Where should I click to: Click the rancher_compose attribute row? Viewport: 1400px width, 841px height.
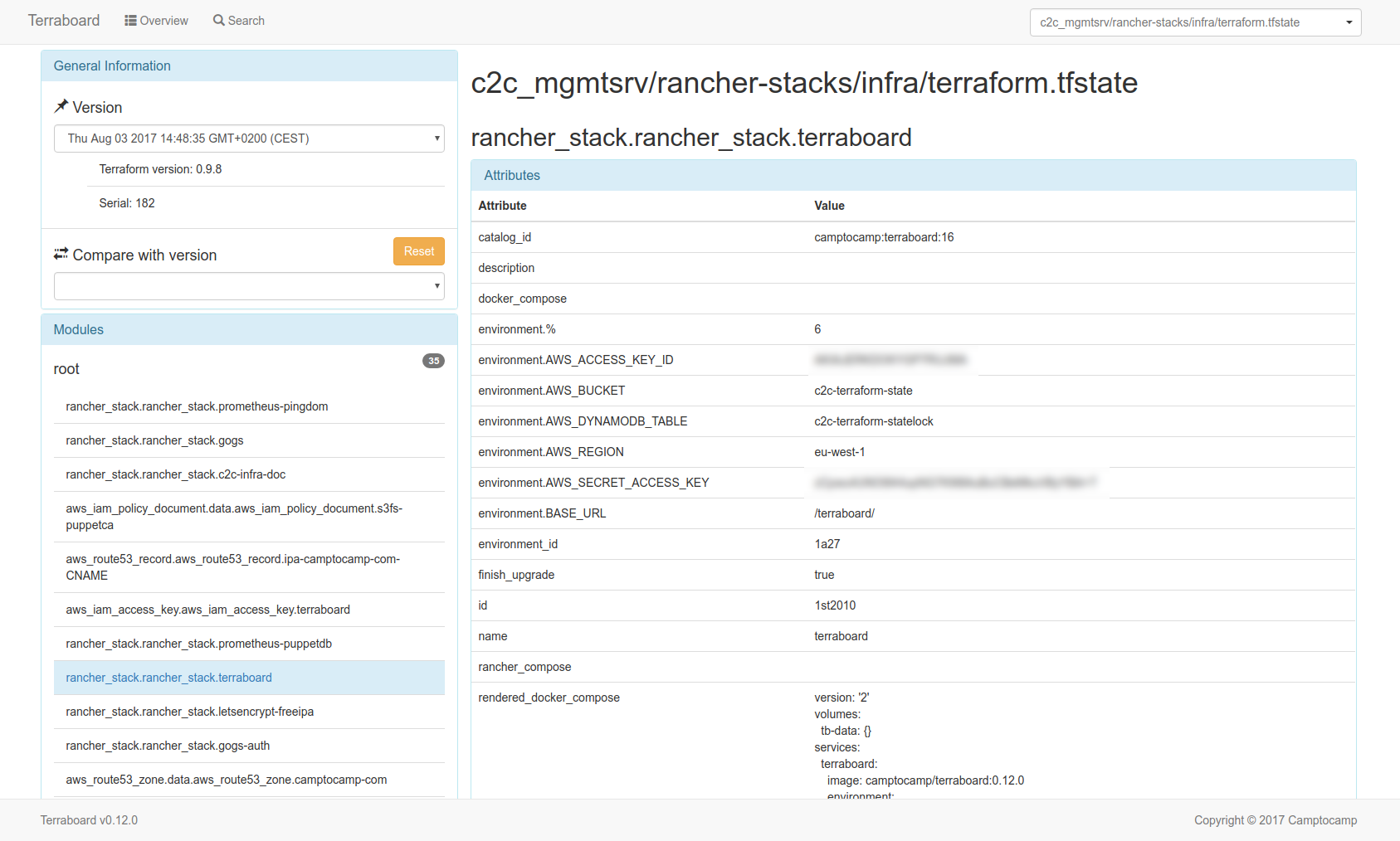(913, 667)
